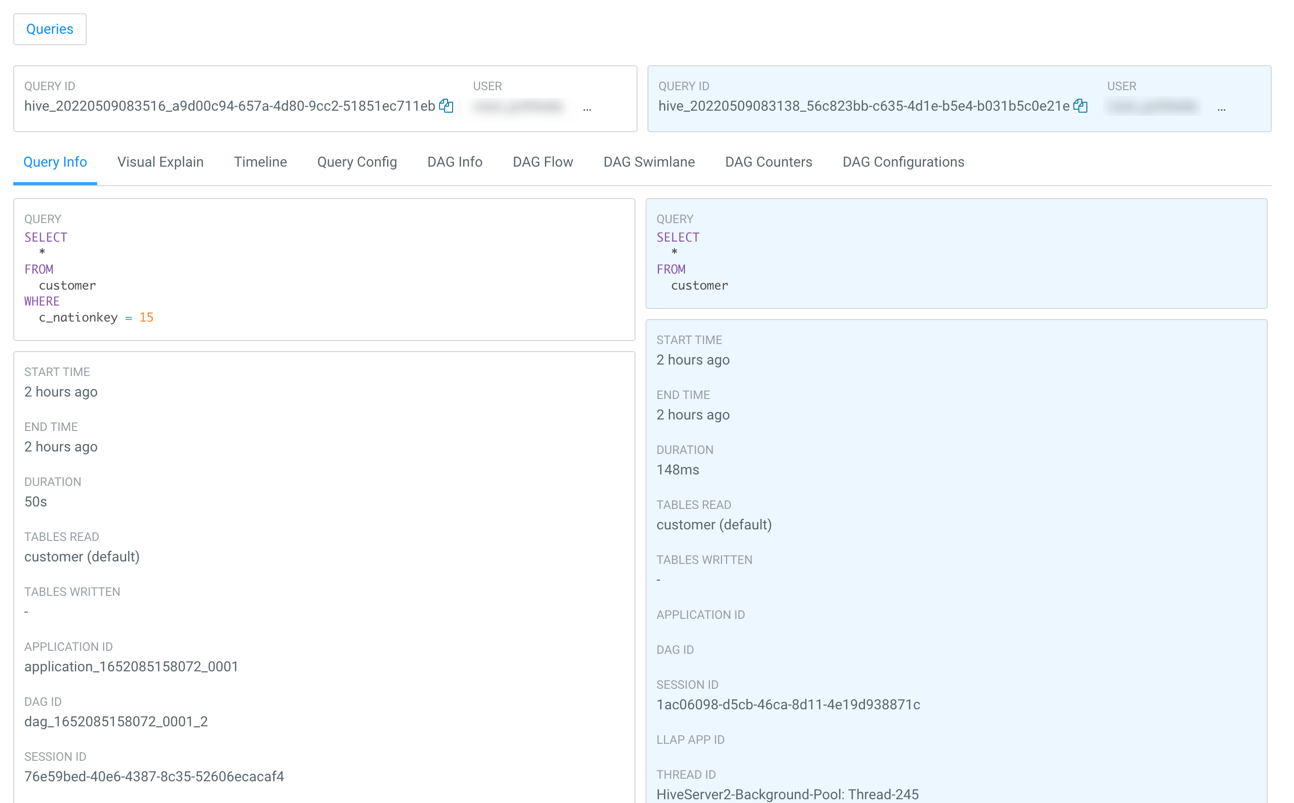The width and height of the screenshot is (1294, 803).
Task: Open the DAG Counters tab
Action: [x=768, y=161]
